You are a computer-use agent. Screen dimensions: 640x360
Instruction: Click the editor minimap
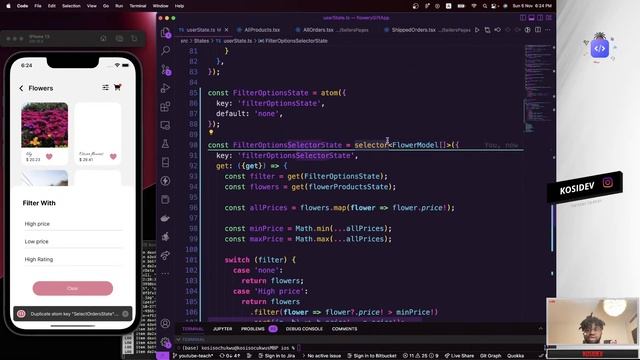(537, 88)
